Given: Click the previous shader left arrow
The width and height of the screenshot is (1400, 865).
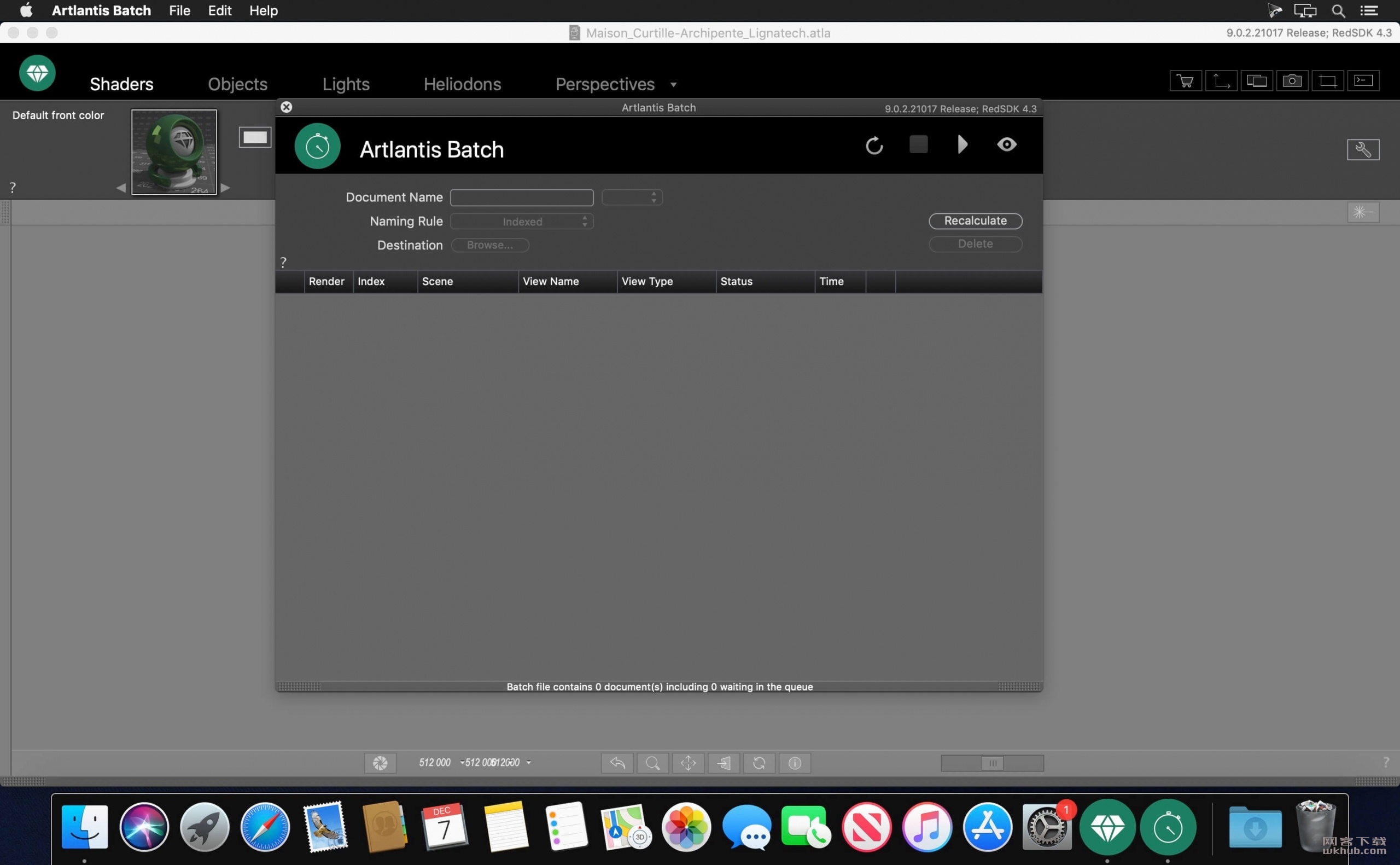Looking at the screenshot, I should (121, 188).
